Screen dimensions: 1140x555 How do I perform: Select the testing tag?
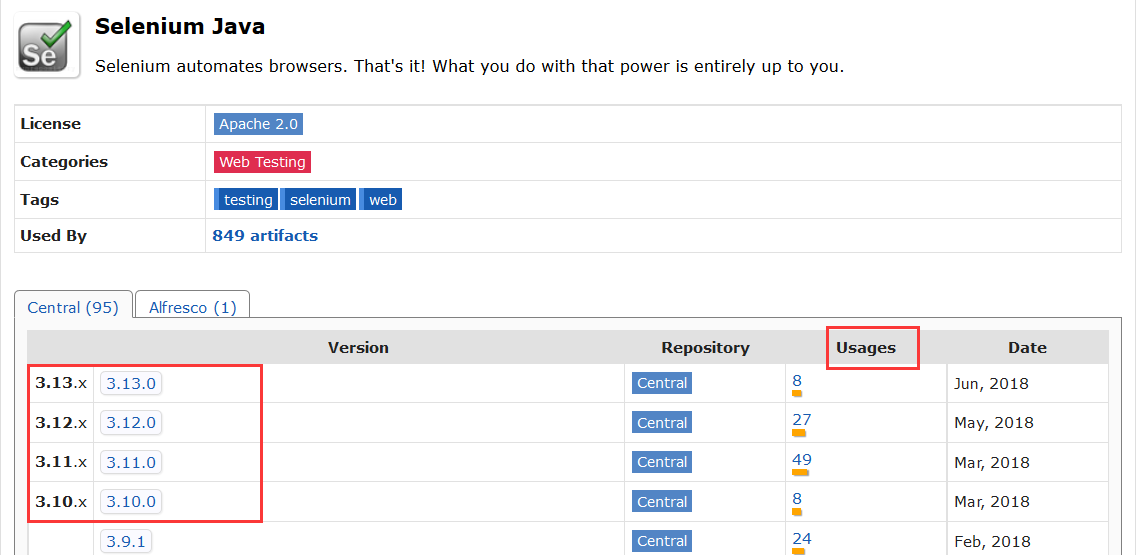coord(246,199)
